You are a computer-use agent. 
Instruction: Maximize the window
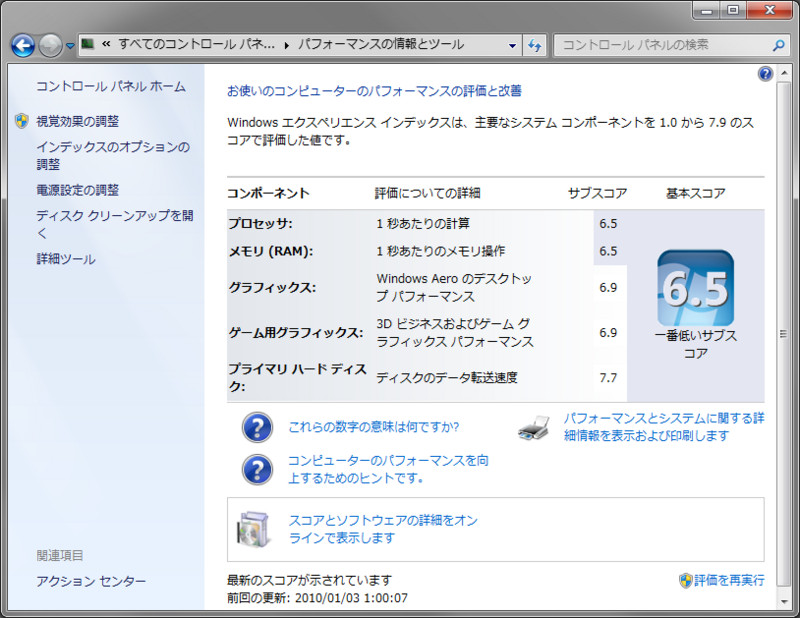point(733,11)
